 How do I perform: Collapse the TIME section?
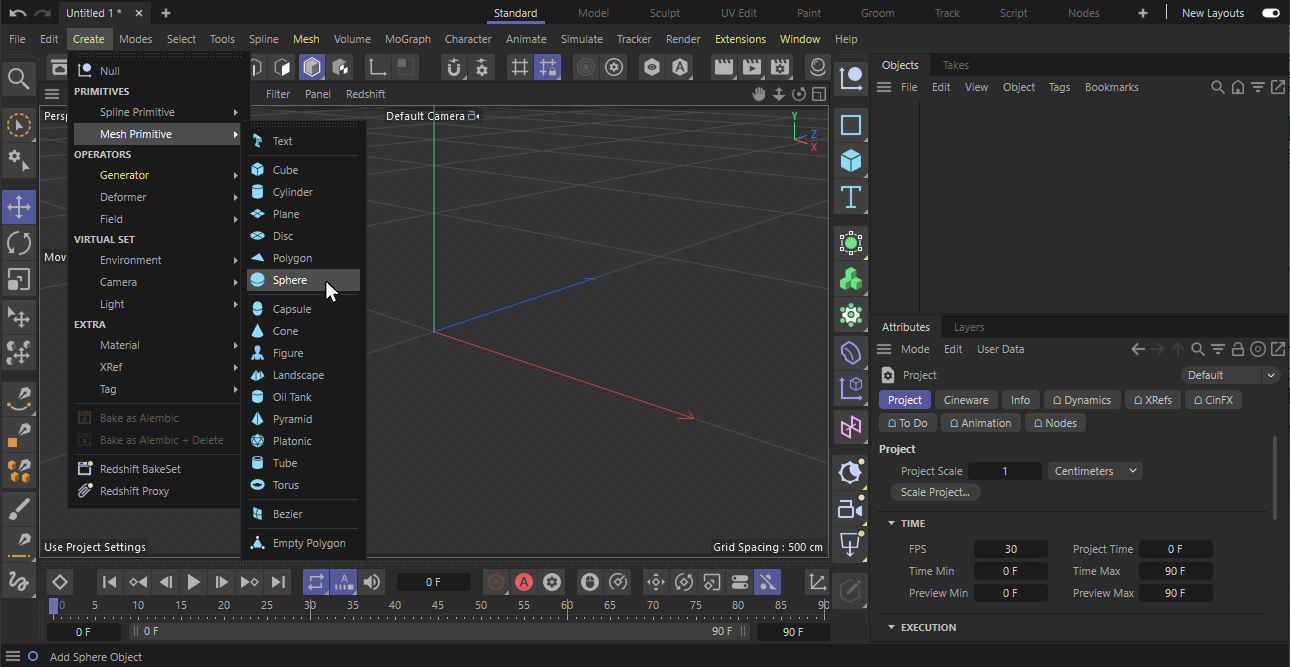click(x=891, y=523)
